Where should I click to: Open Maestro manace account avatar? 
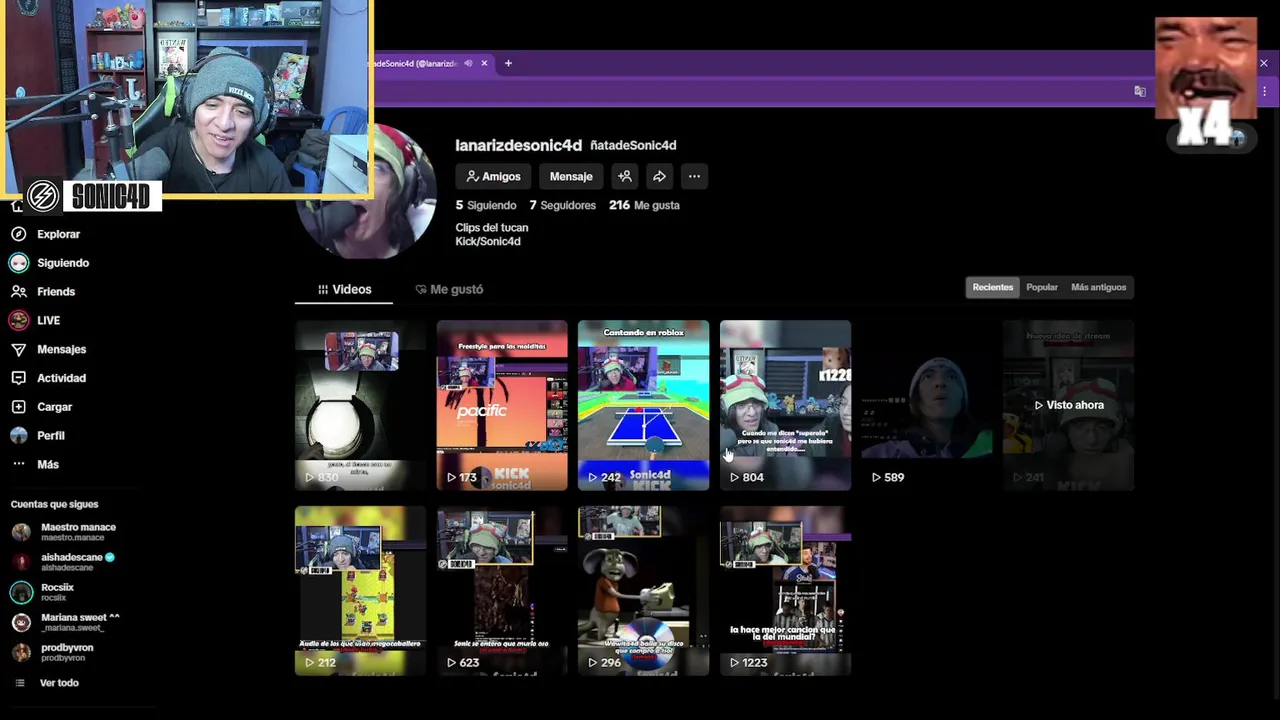pos(21,532)
